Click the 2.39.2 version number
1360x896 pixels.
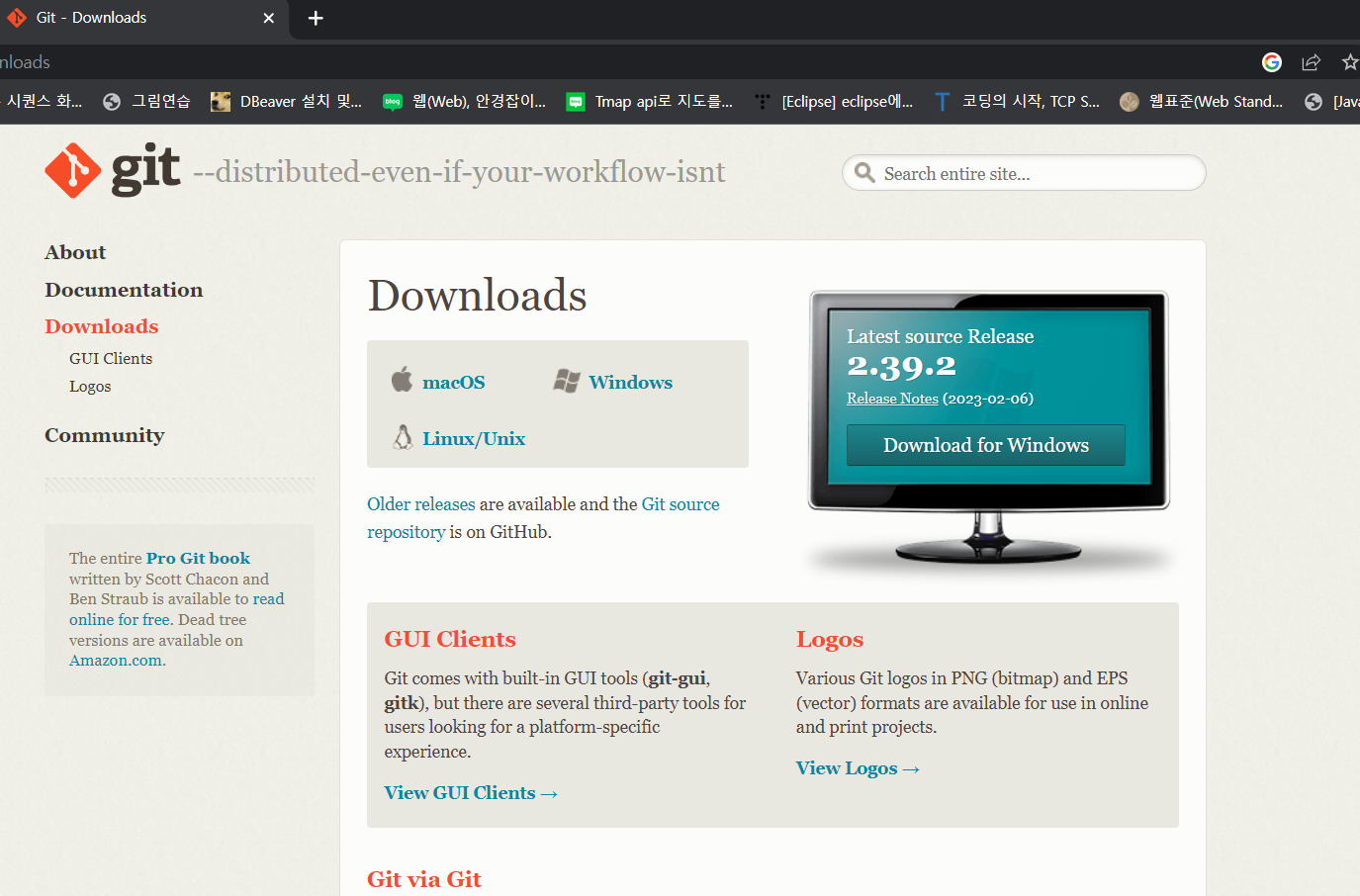(x=901, y=367)
